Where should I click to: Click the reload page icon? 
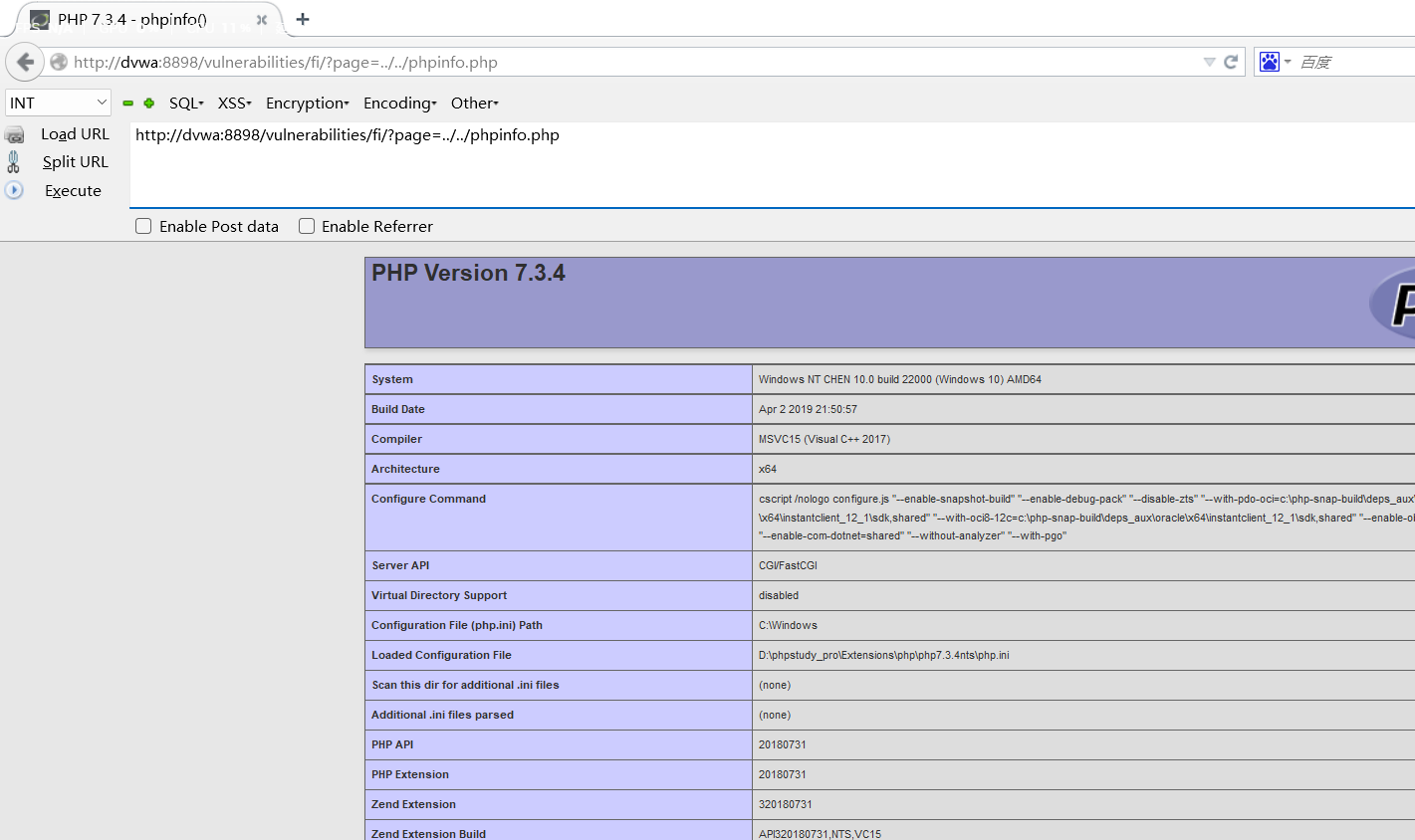1231,62
